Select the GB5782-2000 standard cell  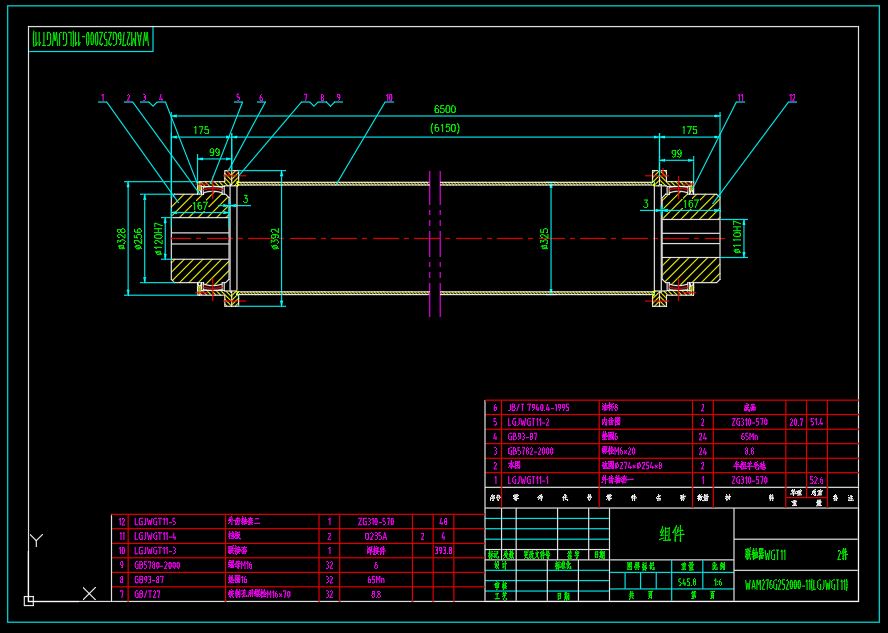pyautogui.click(x=531, y=451)
